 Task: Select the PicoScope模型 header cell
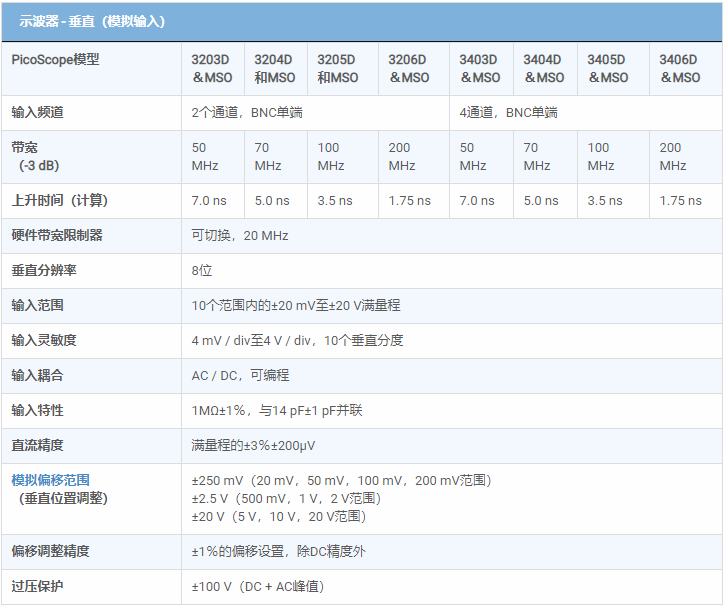tap(56, 60)
